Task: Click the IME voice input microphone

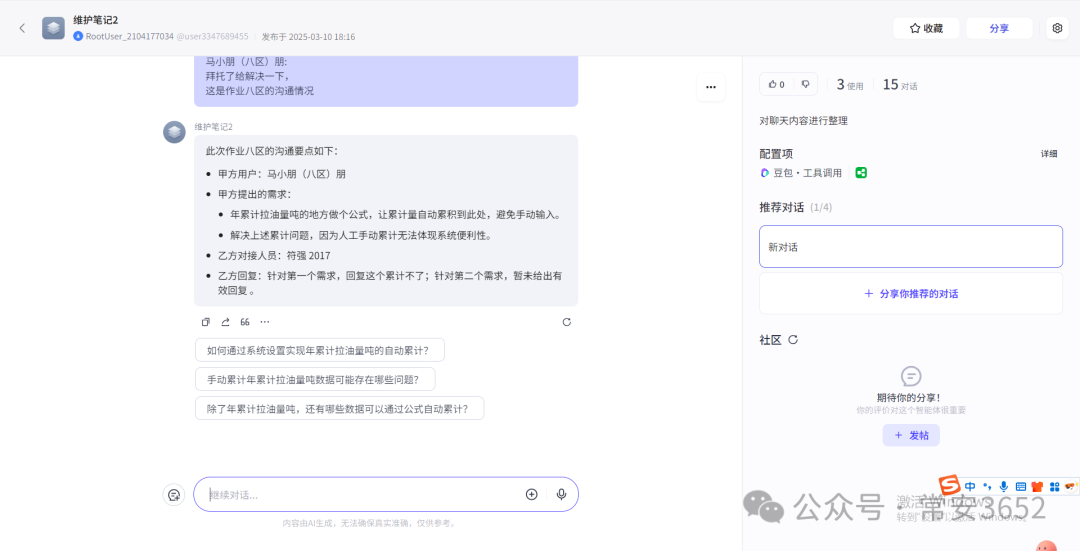Action: click(x=1004, y=486)
